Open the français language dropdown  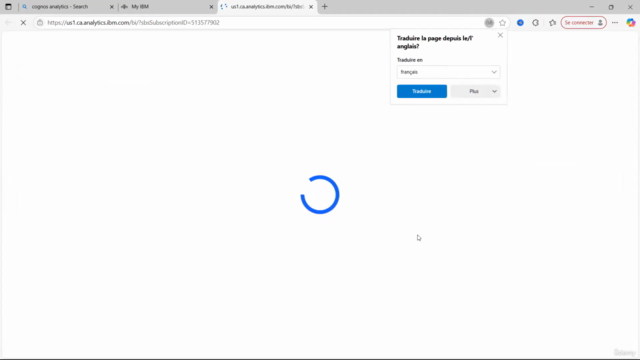(448, 72)
